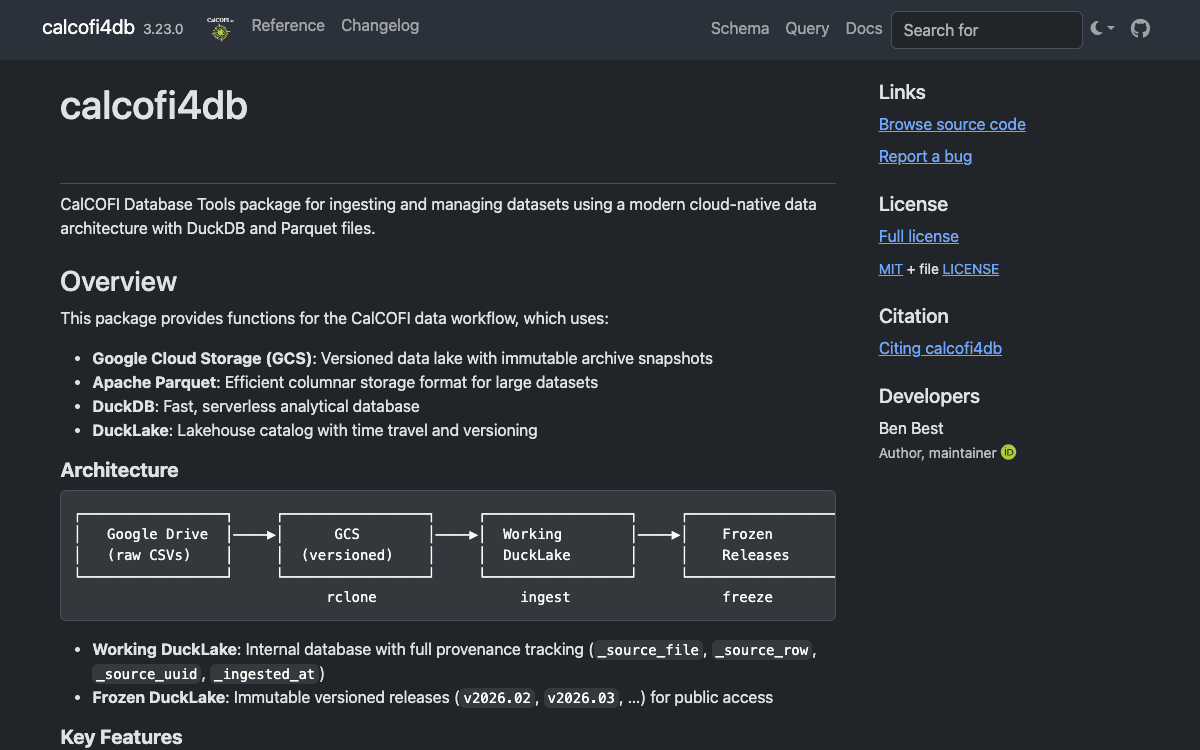Click the _source_file code text
Viewport: 1200px width, 750px height.
click(649, 650)
